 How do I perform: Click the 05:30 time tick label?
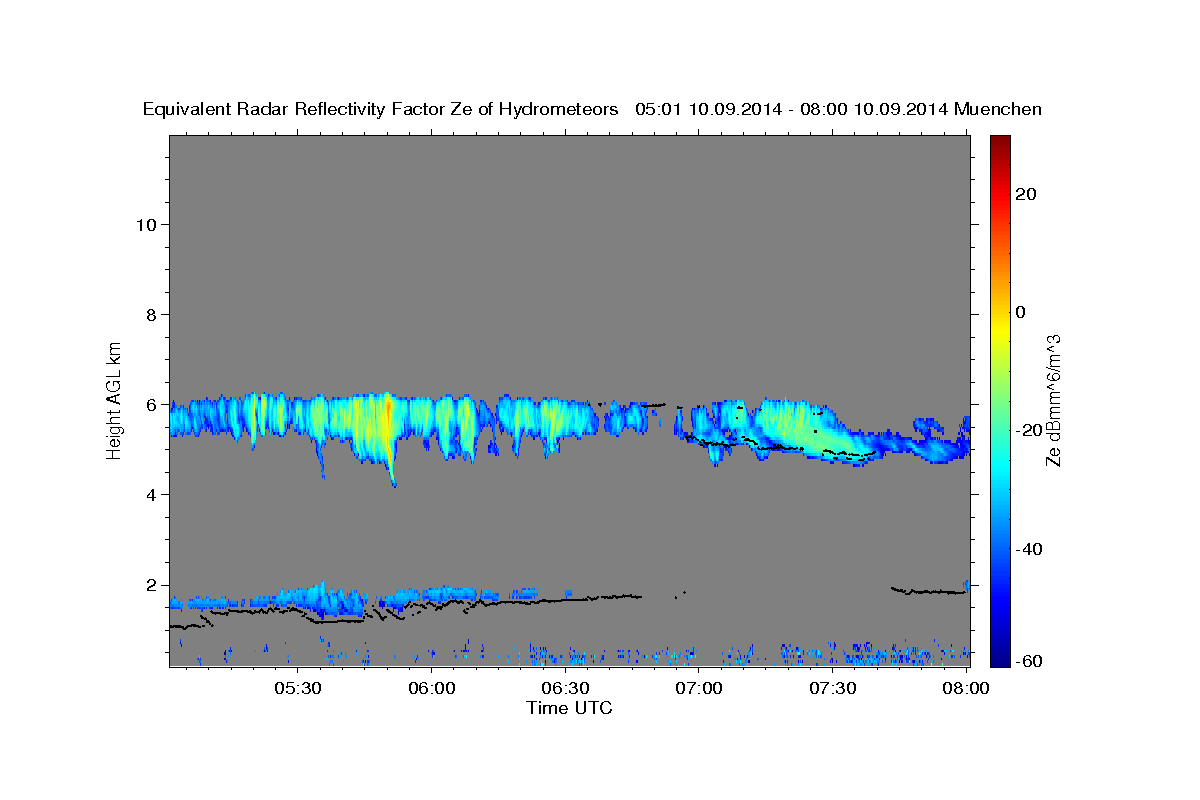pyautogui.click(x=298, y=688)
